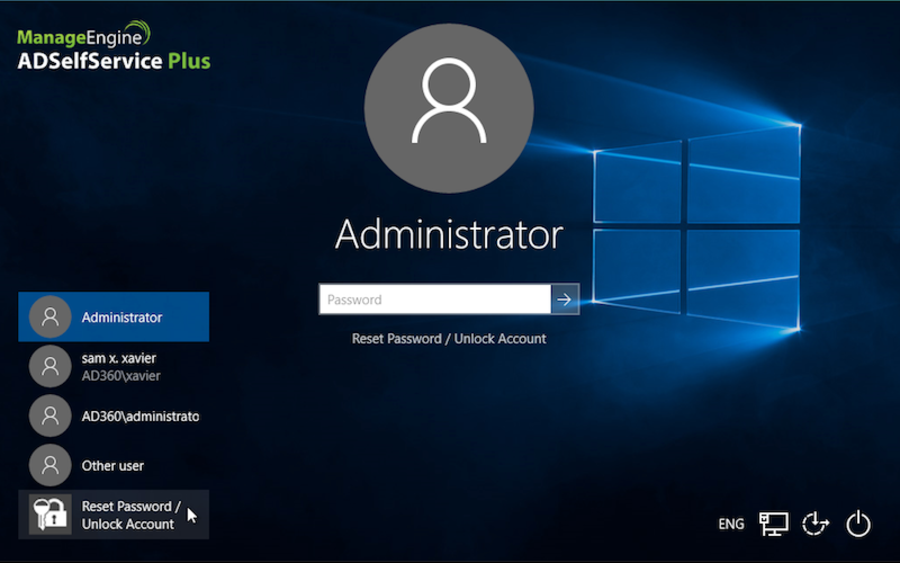Image resolution: width=900 pixels, height=563 pixels.
Task: Click the AD360\xavier domain text
Action: tap(121, 376)
